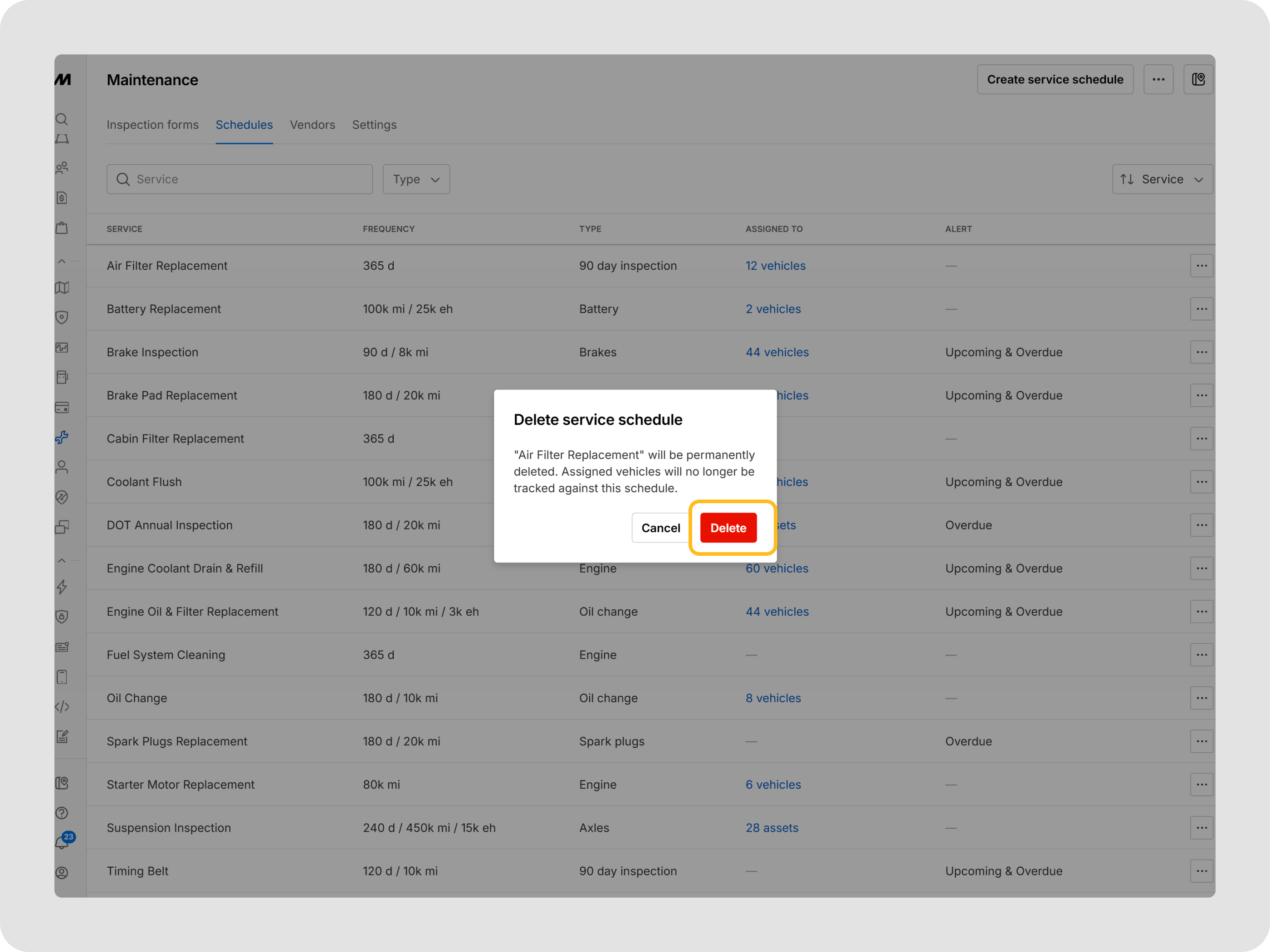Open the map guide icon in header
1270x952 pixels.
[x=1198, y=79]
